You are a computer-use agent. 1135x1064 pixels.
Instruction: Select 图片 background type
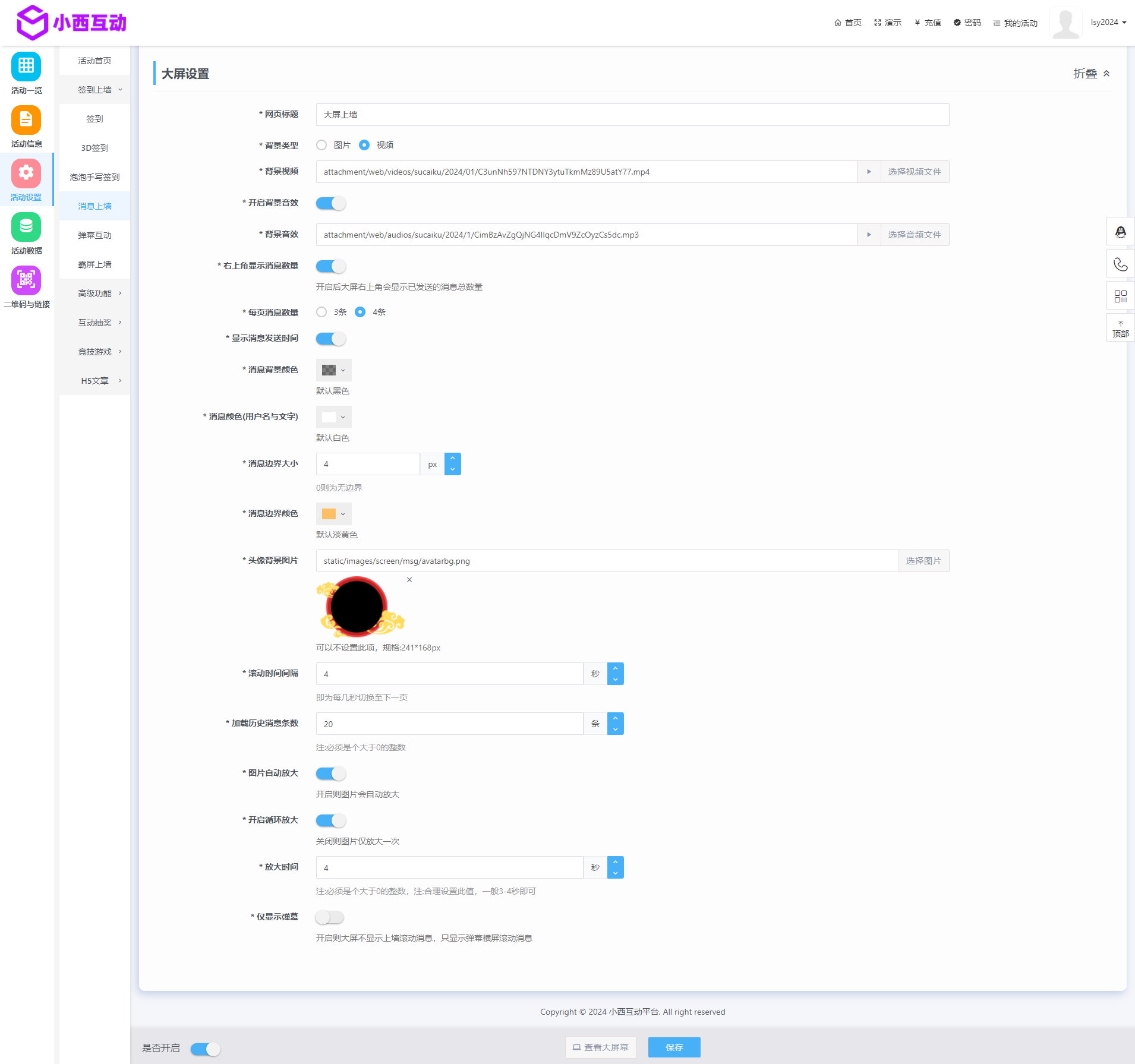tap(321, 145)
